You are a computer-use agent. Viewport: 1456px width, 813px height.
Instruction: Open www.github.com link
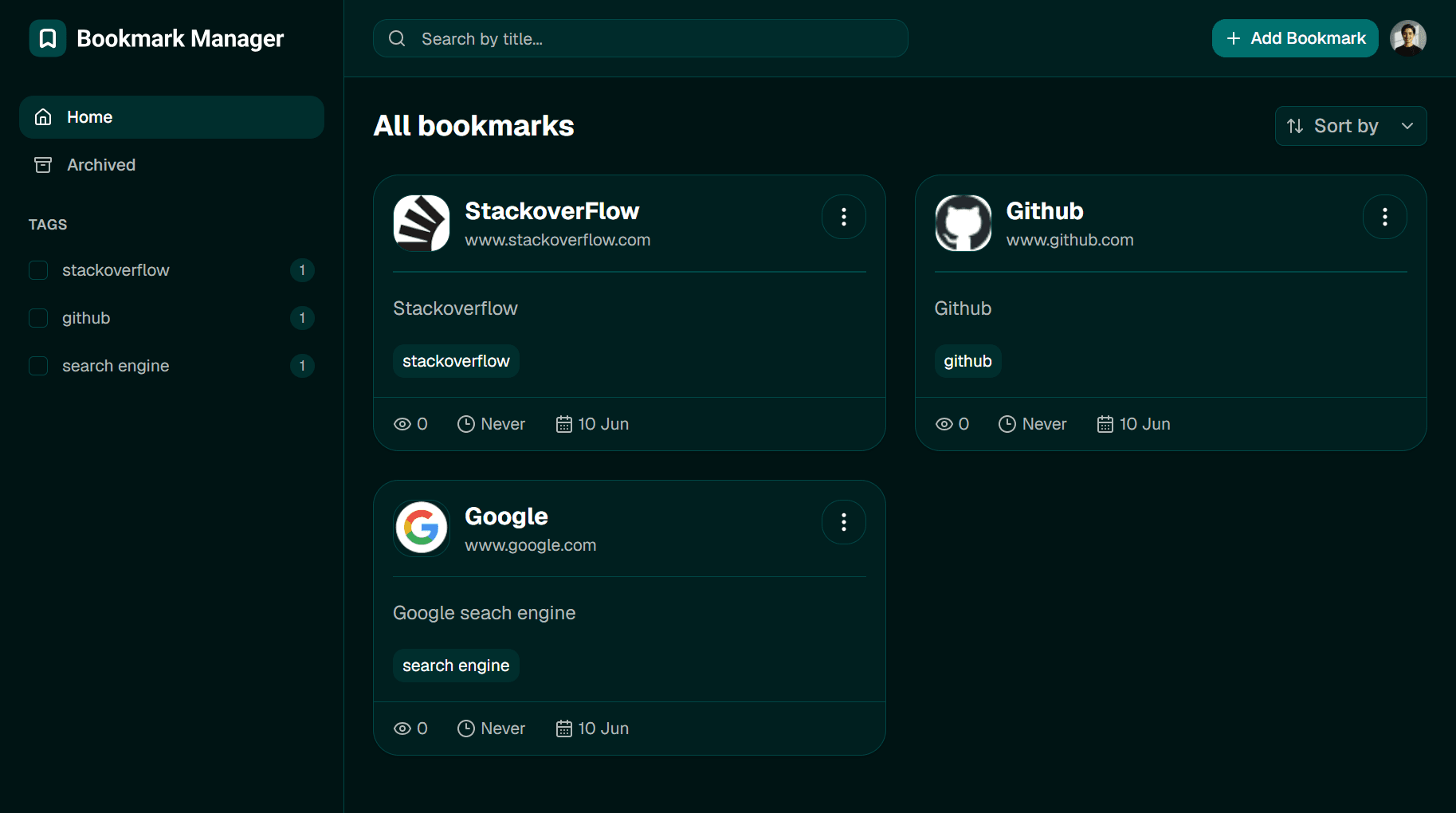pyautogui.click(x=1069, y=240)
